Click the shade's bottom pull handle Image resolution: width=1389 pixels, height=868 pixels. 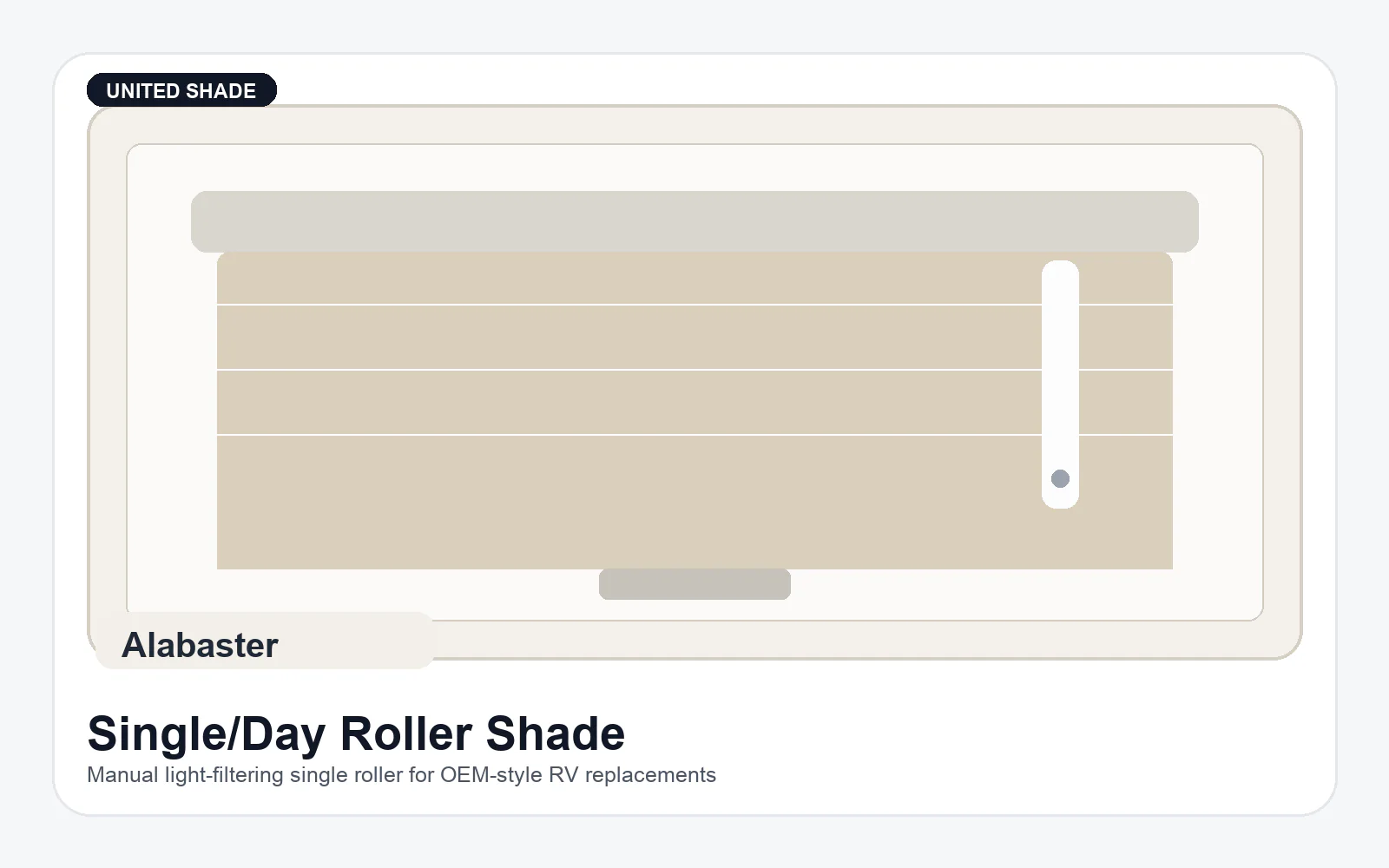tap(694, 584)
